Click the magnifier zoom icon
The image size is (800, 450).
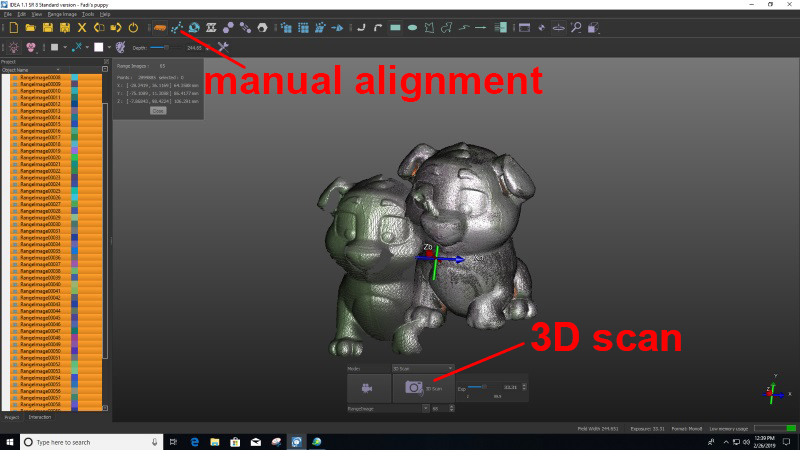click(x=576, y=28)
